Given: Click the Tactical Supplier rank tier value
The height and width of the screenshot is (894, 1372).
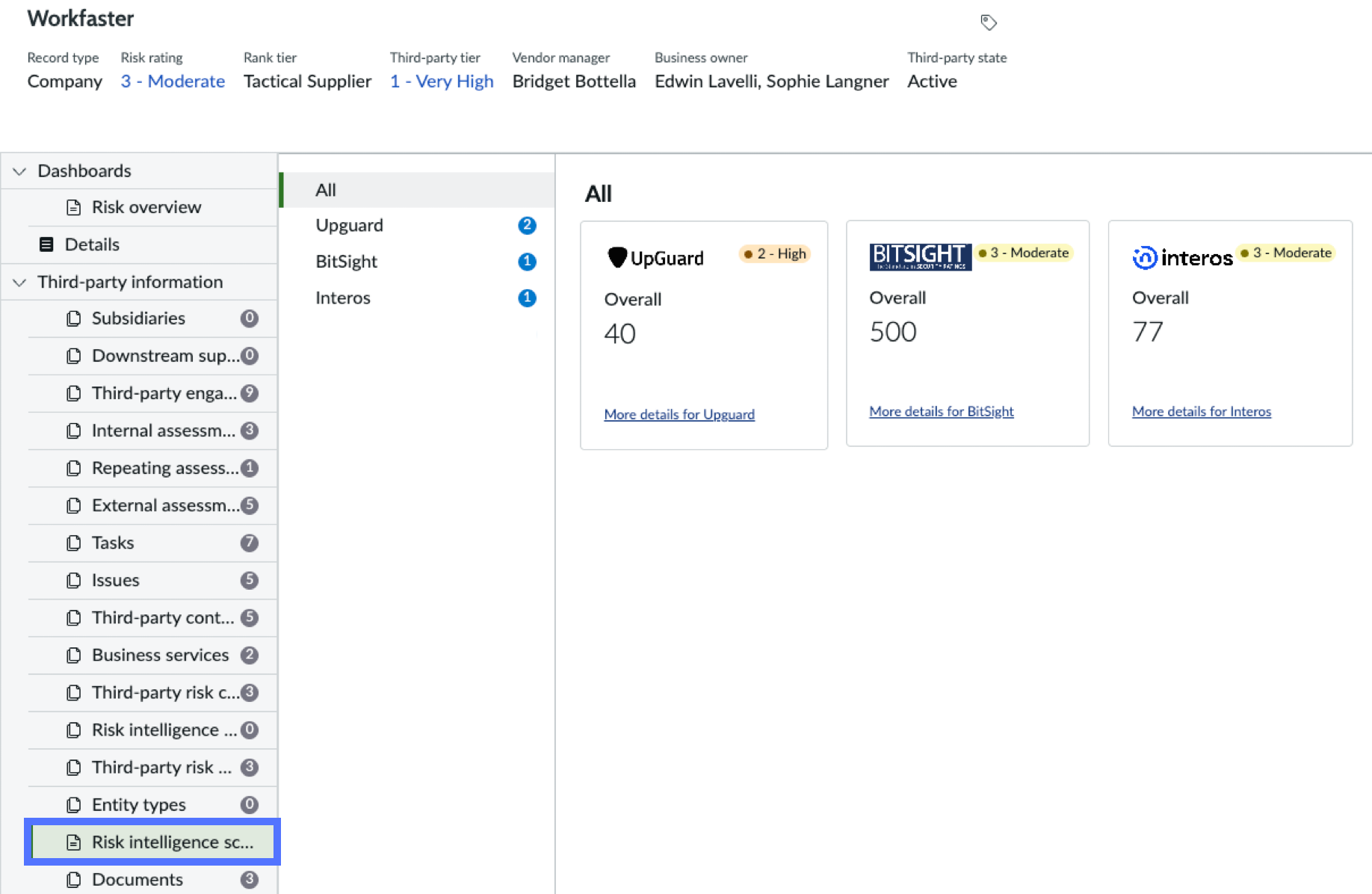Looking at the screenshot, I should [x=308, y=81].
